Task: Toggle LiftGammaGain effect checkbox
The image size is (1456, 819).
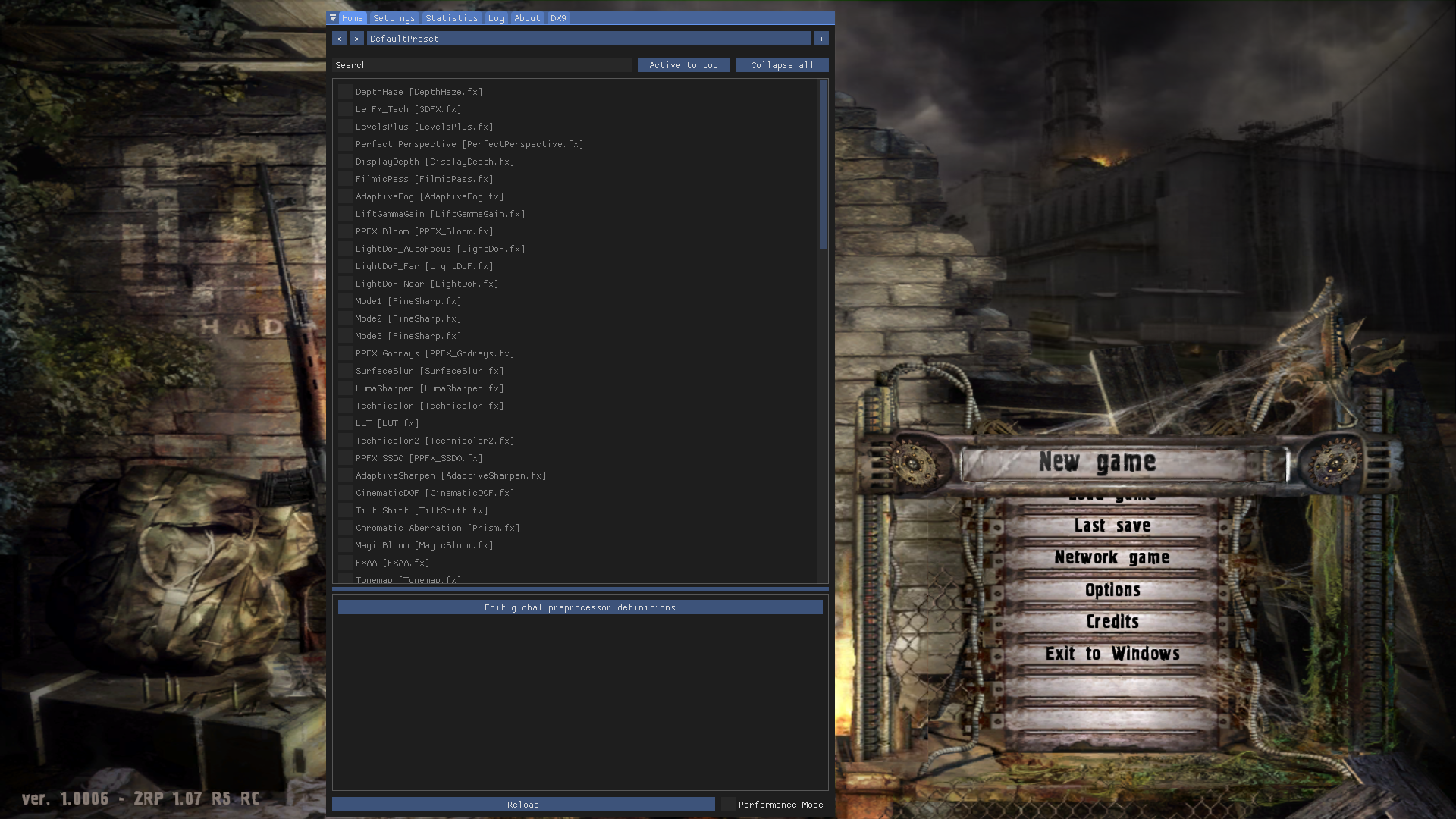Action: 345,214
